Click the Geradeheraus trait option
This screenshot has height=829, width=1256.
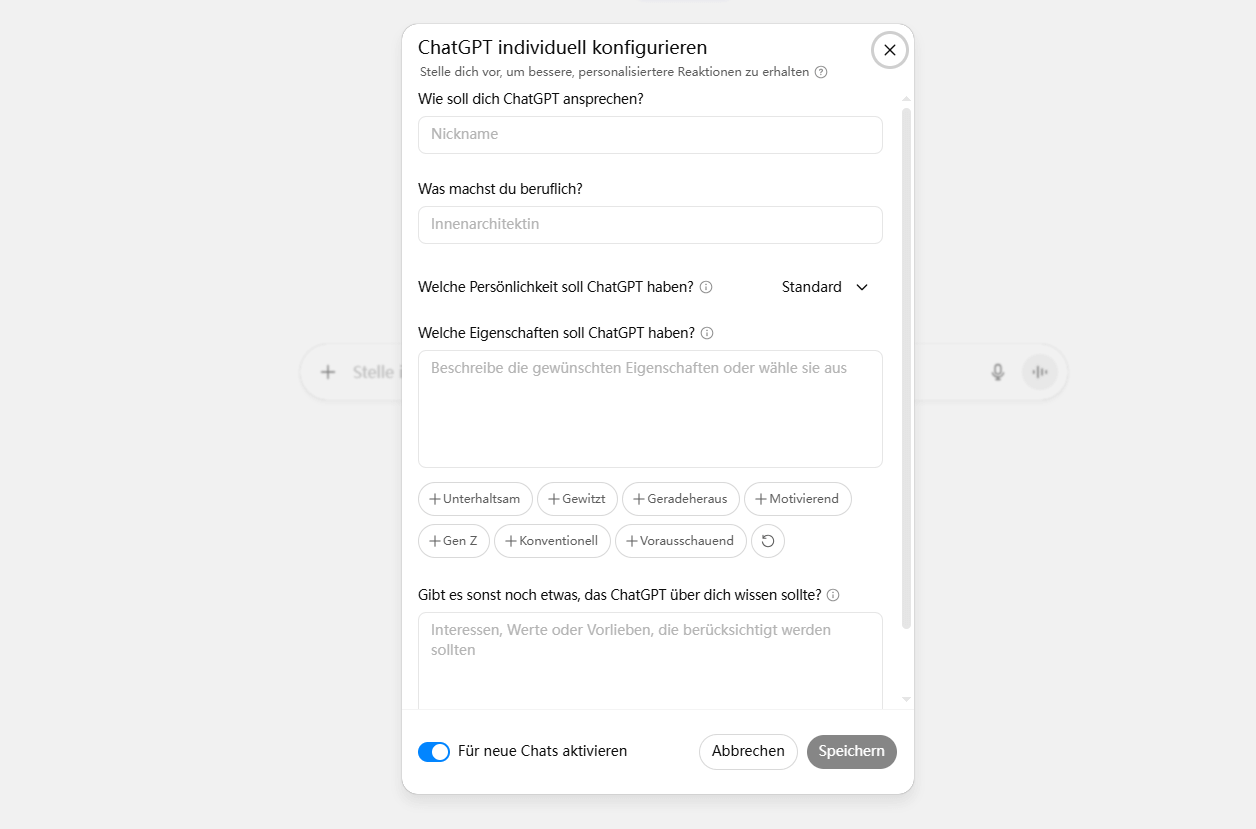(680, 498)
